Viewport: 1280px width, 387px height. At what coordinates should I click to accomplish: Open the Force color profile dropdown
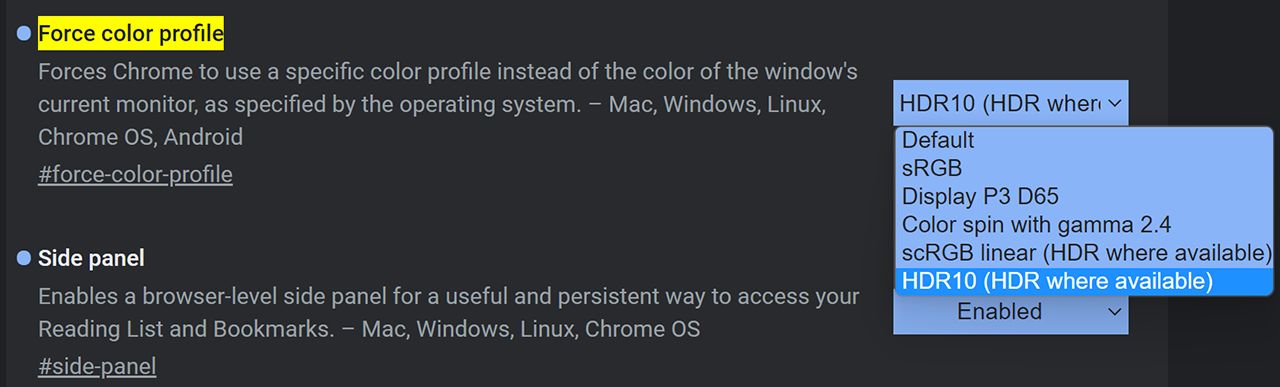tap(1011, 102)
